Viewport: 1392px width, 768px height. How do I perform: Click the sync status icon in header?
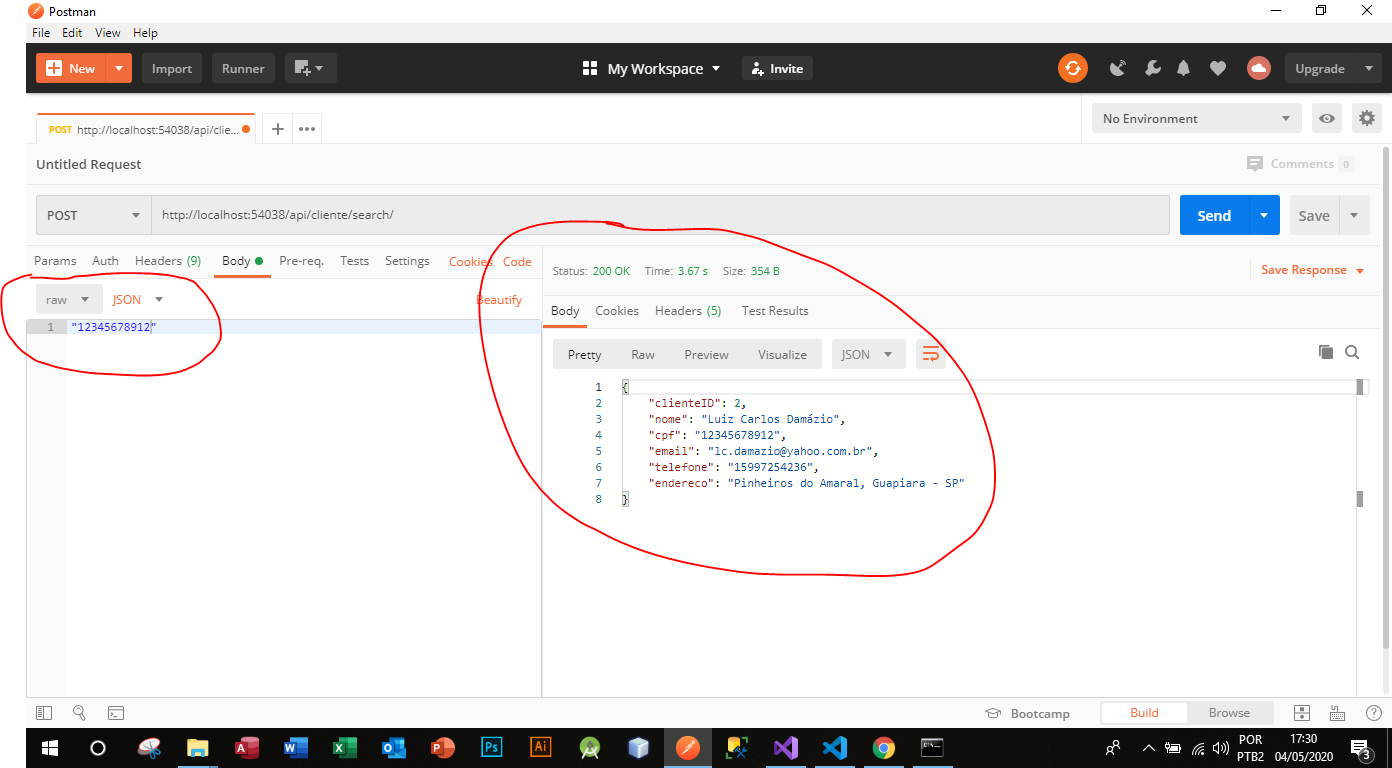point(1073,68)
